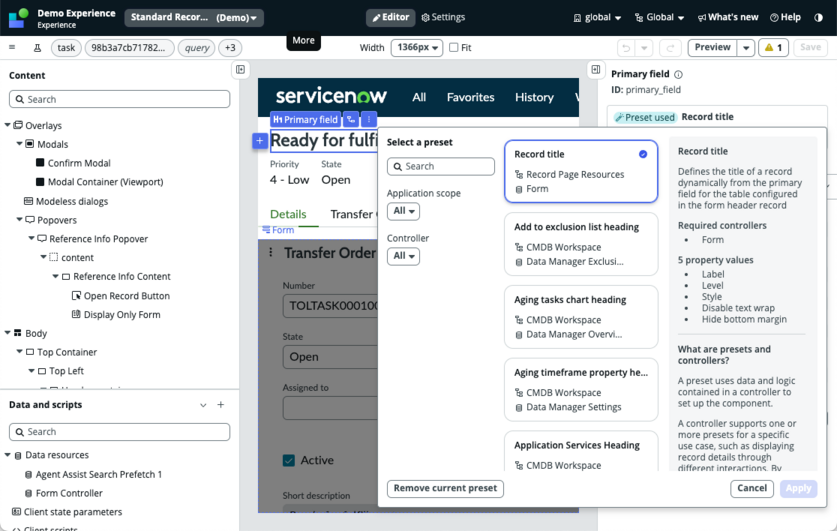Select Application Services Heading preset
The width and height of the screenshot is (837, 531).
pos(581,451)
